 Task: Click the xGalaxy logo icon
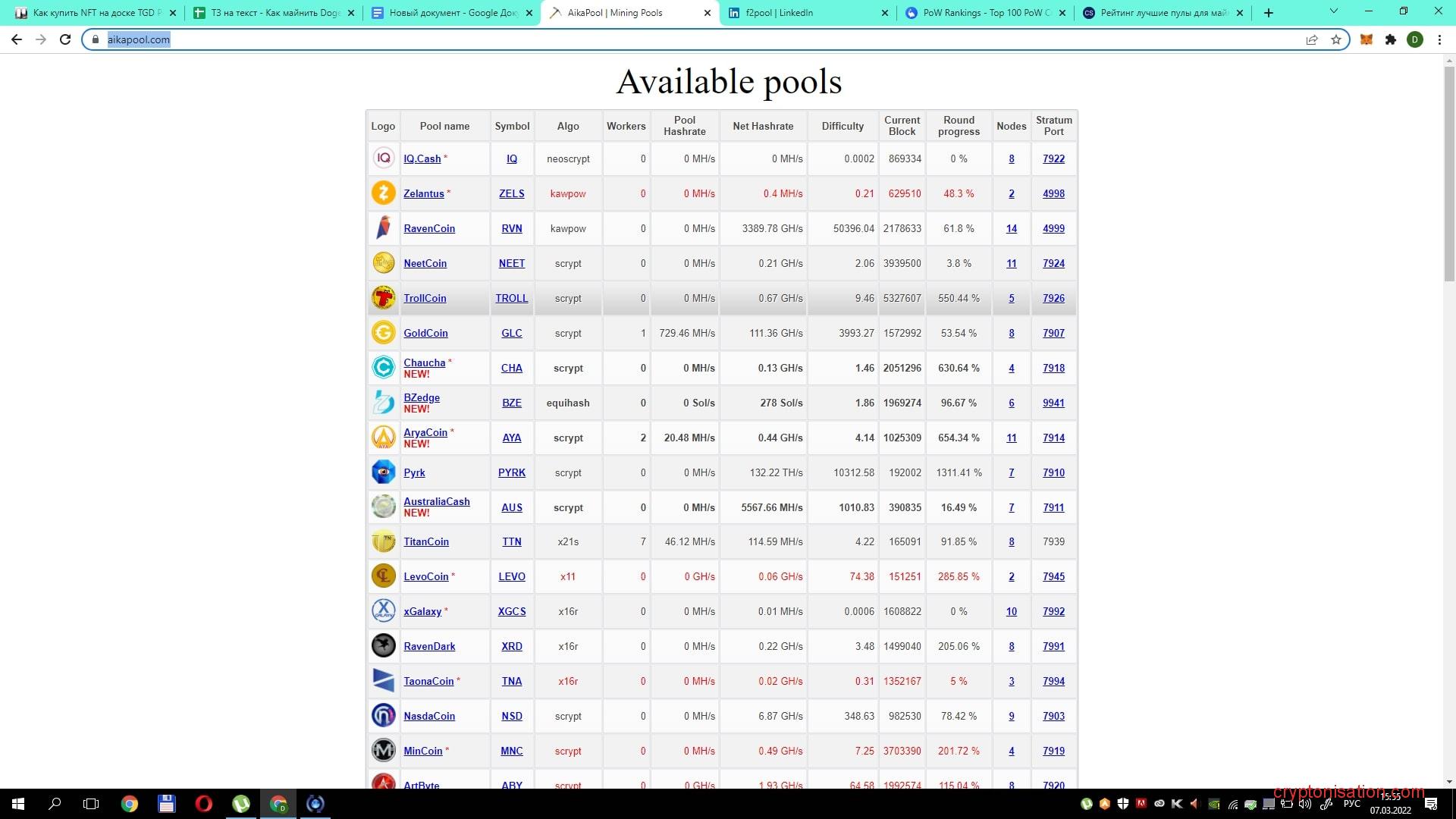pyautogui.click(x=383, y=610)
